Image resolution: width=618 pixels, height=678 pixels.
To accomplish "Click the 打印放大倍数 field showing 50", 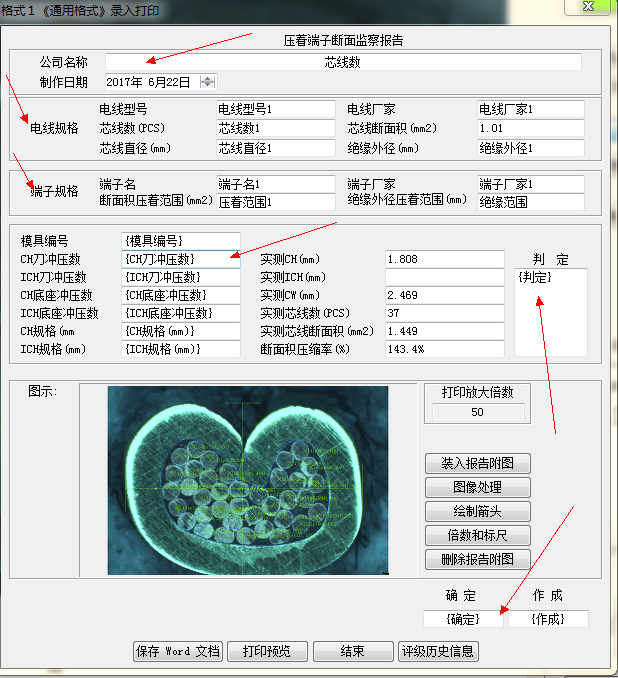I will coord(477,412).
